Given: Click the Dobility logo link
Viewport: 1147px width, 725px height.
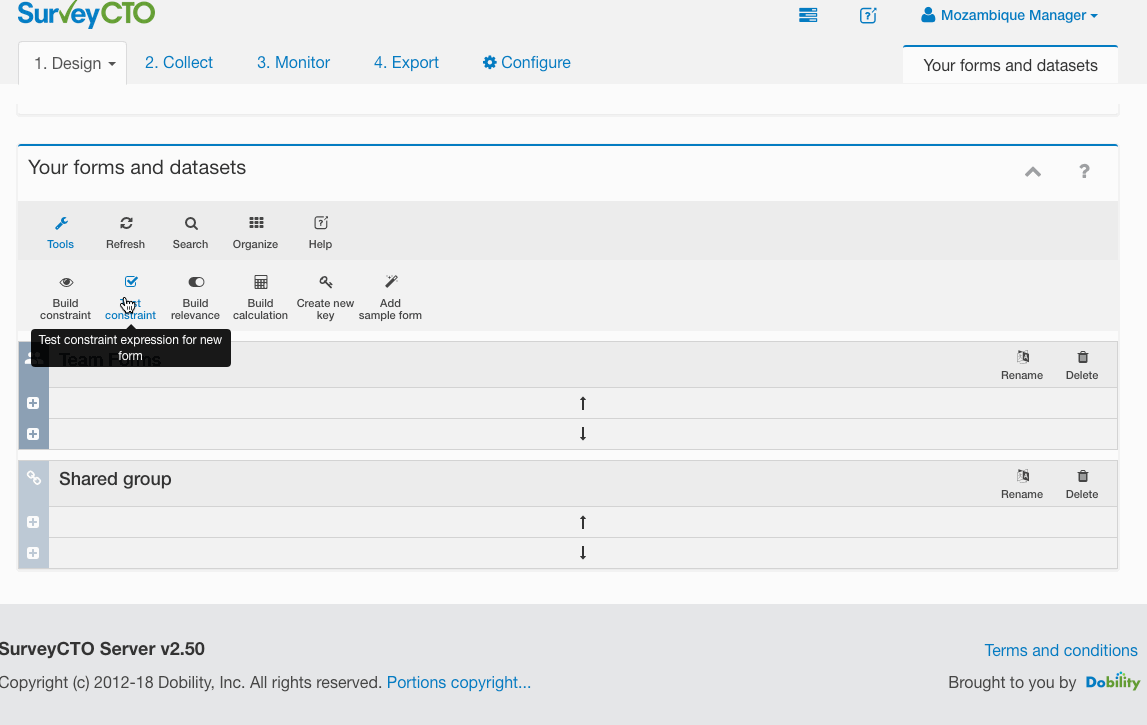Looking at the screenshot, I should (x=1113, y=682).
